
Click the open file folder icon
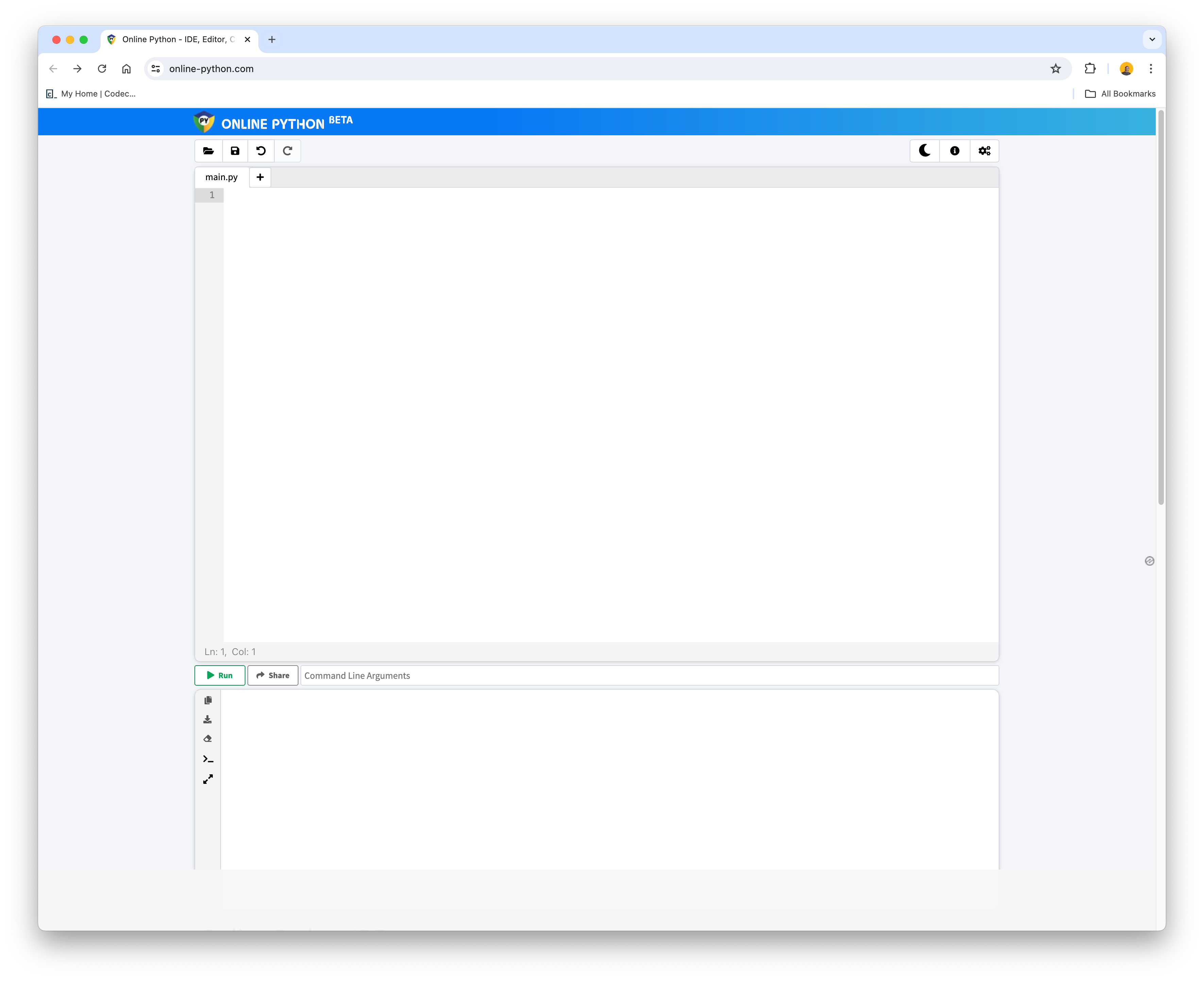pos(208,151)
